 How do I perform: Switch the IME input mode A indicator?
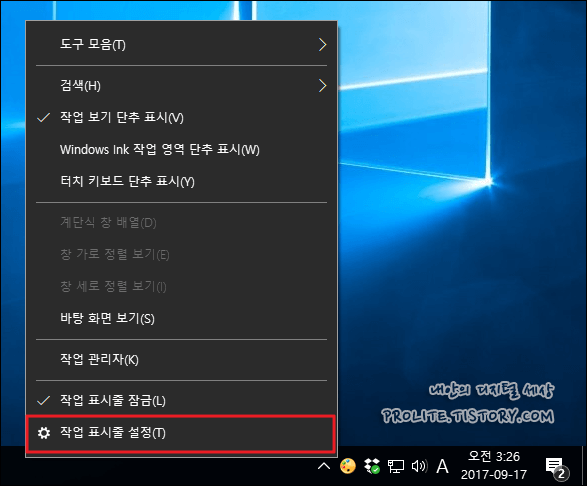442,467
